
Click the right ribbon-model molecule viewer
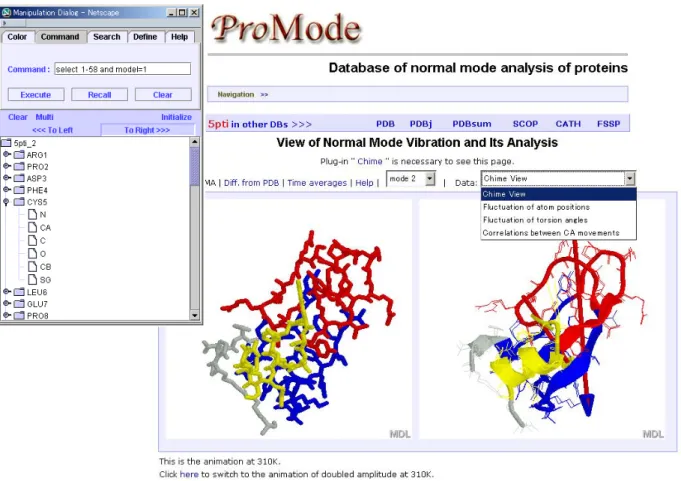[x=542, y=319]
